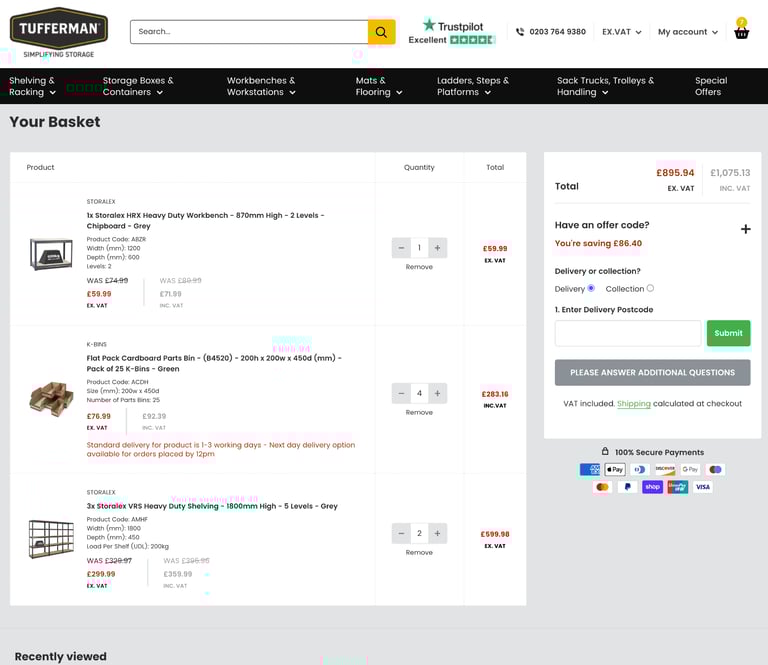Increase quantity of VRS Heavy Duty Shelving
The height and width of the screenshot is (665, 768).
point(437,533)
